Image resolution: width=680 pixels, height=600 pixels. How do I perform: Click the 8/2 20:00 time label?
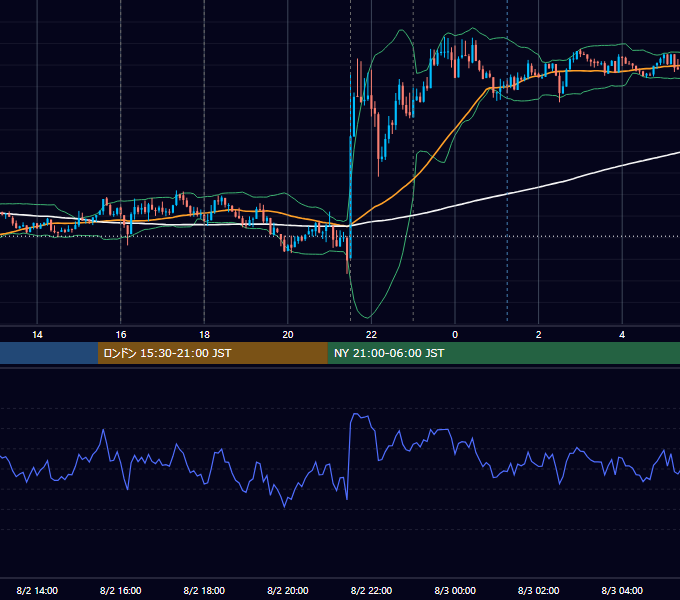(x=288, y=590)
